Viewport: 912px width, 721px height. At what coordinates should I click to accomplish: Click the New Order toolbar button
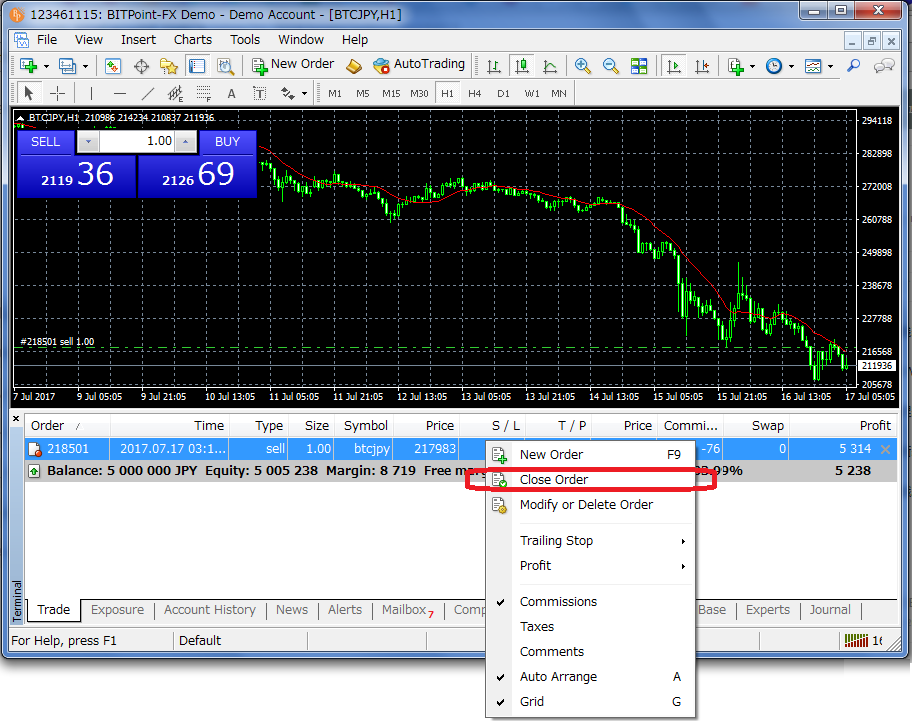click(x=292, y=65)
